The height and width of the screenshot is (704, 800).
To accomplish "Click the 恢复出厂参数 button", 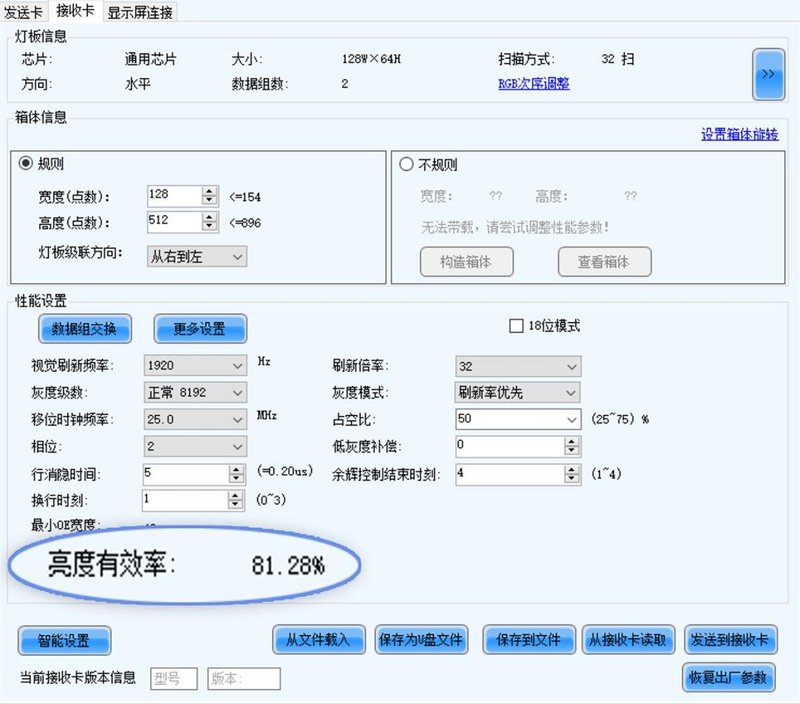I will (x=728, y=678).
